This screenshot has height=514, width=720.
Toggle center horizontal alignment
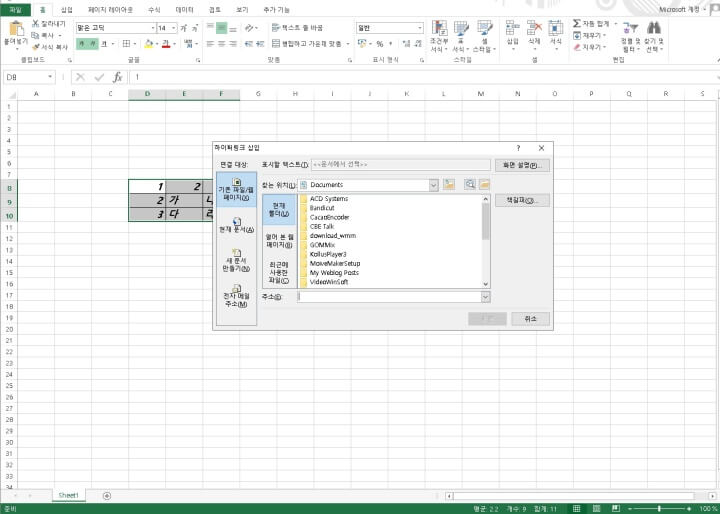pyautogui.click(x=221, y=44)
